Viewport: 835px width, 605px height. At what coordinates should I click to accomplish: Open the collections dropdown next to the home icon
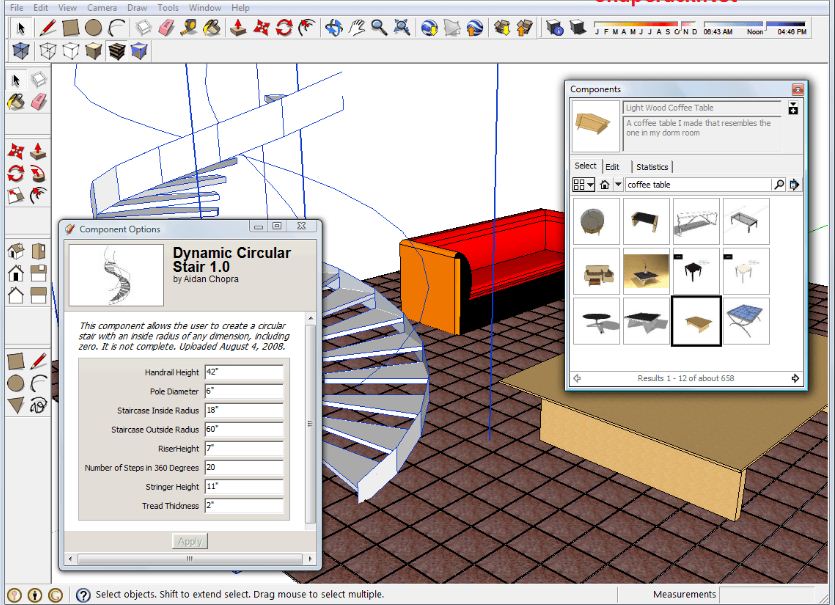tap(618, 184)
